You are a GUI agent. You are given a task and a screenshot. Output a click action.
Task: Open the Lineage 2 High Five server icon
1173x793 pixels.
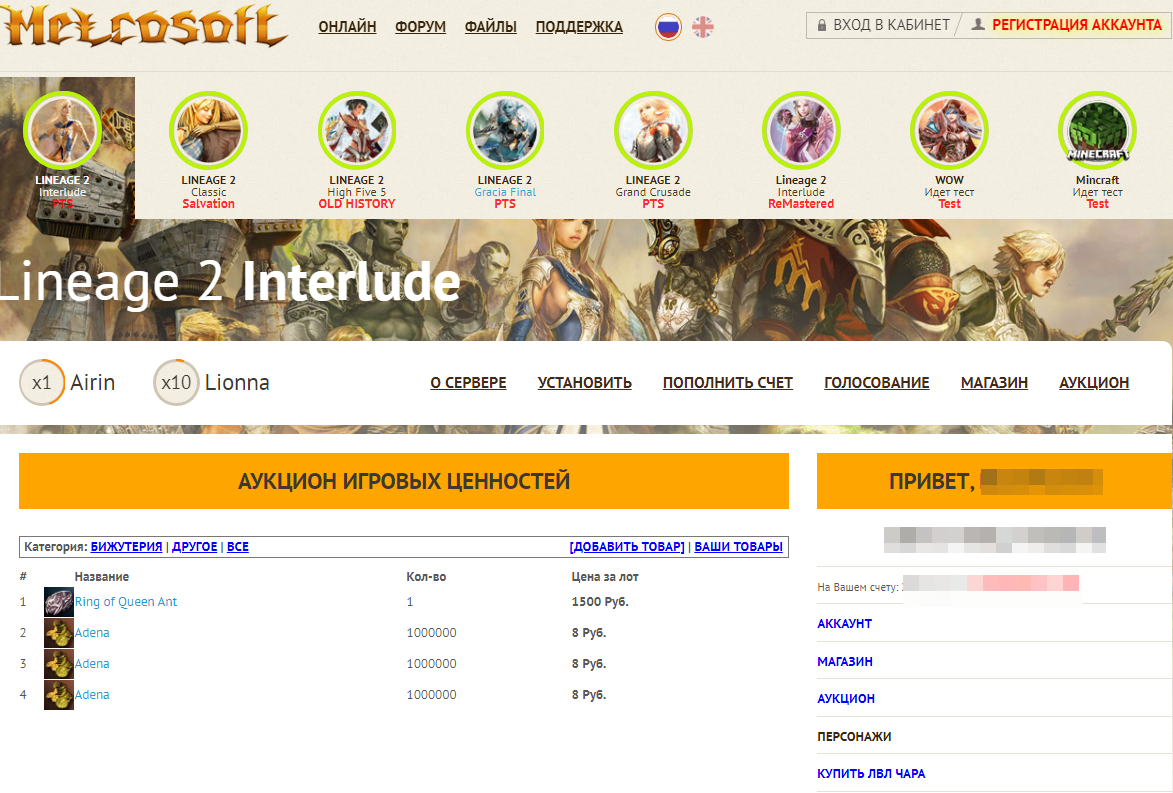click(357, 131)
